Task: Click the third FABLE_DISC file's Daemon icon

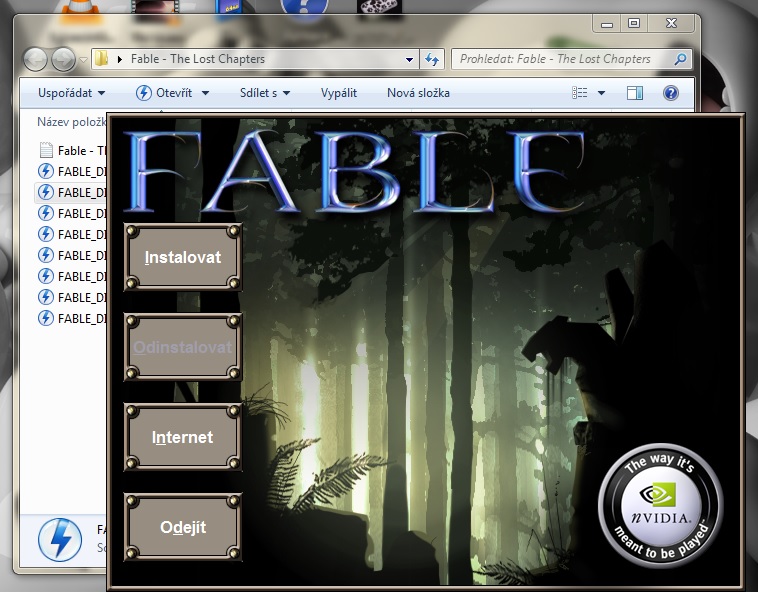Action: (x=46, y=213)
